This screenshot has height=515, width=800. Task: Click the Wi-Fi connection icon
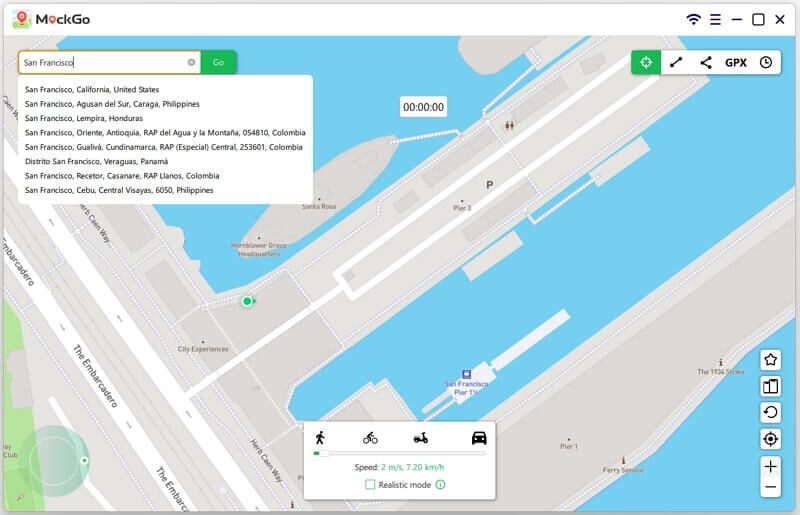tap(693, 19)
